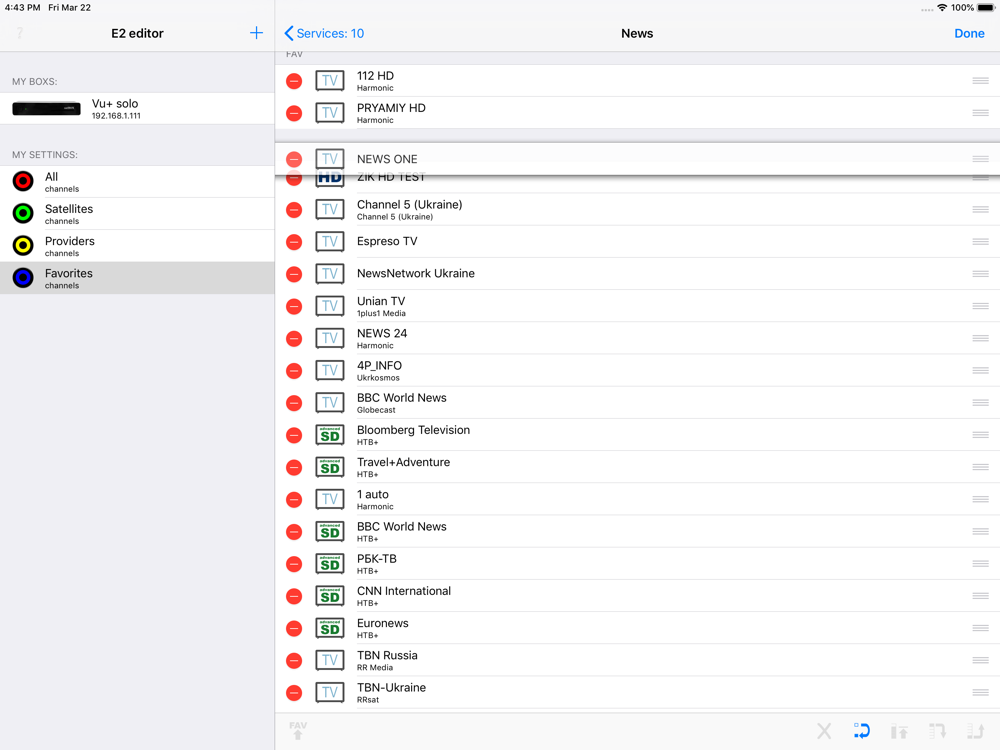Screen dimensions: 1000x750
Task: Select the 4P_INFO channel name
Action: [x=379, y=365]
